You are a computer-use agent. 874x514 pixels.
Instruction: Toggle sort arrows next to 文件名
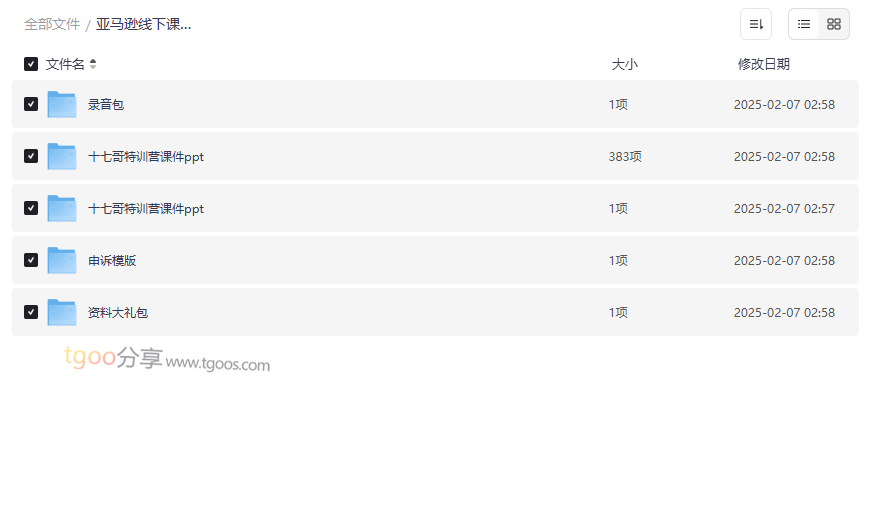click(93, 64)
